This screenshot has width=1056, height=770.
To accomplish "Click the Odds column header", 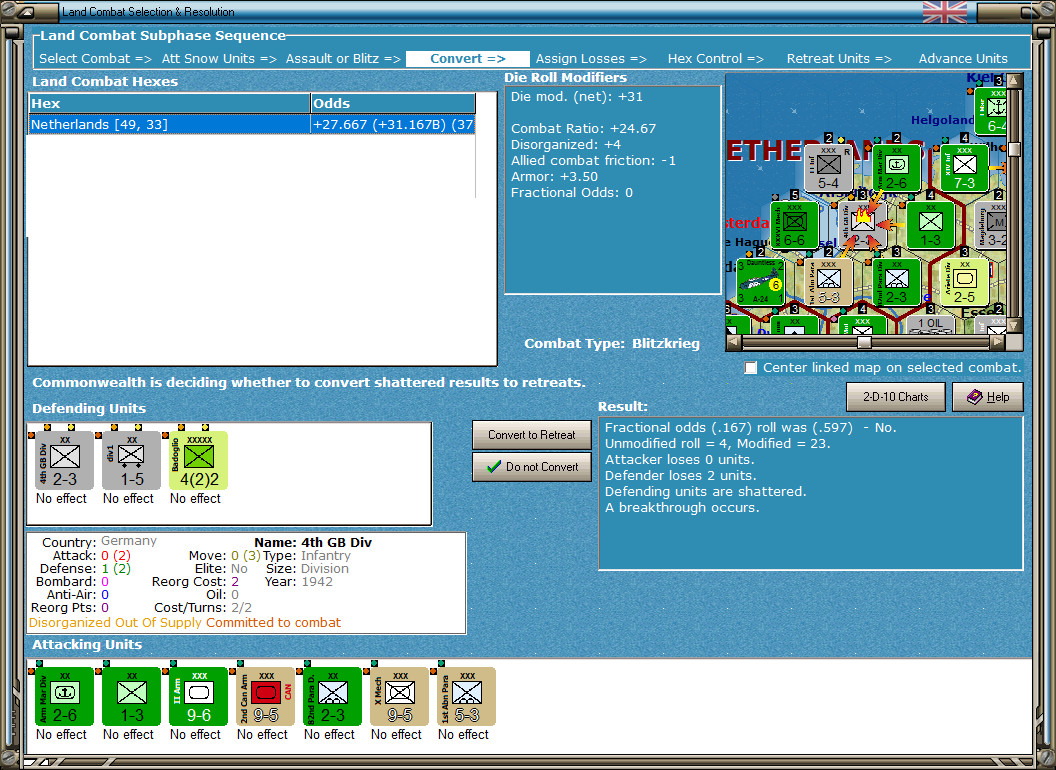I will point(393,104).
